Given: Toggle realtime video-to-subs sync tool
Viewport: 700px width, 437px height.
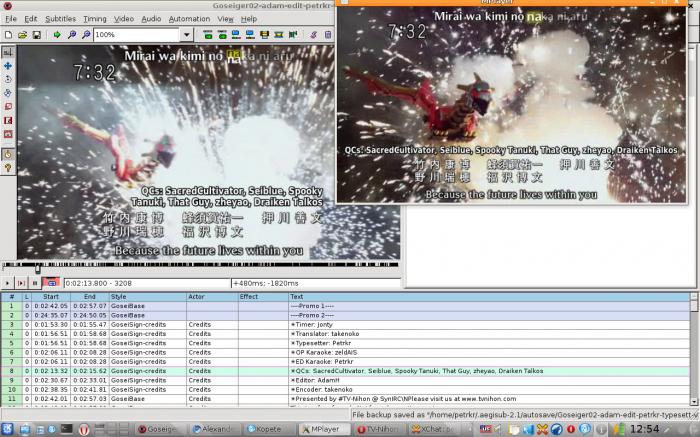Looking at the screenshot, I should pos(8,154).
